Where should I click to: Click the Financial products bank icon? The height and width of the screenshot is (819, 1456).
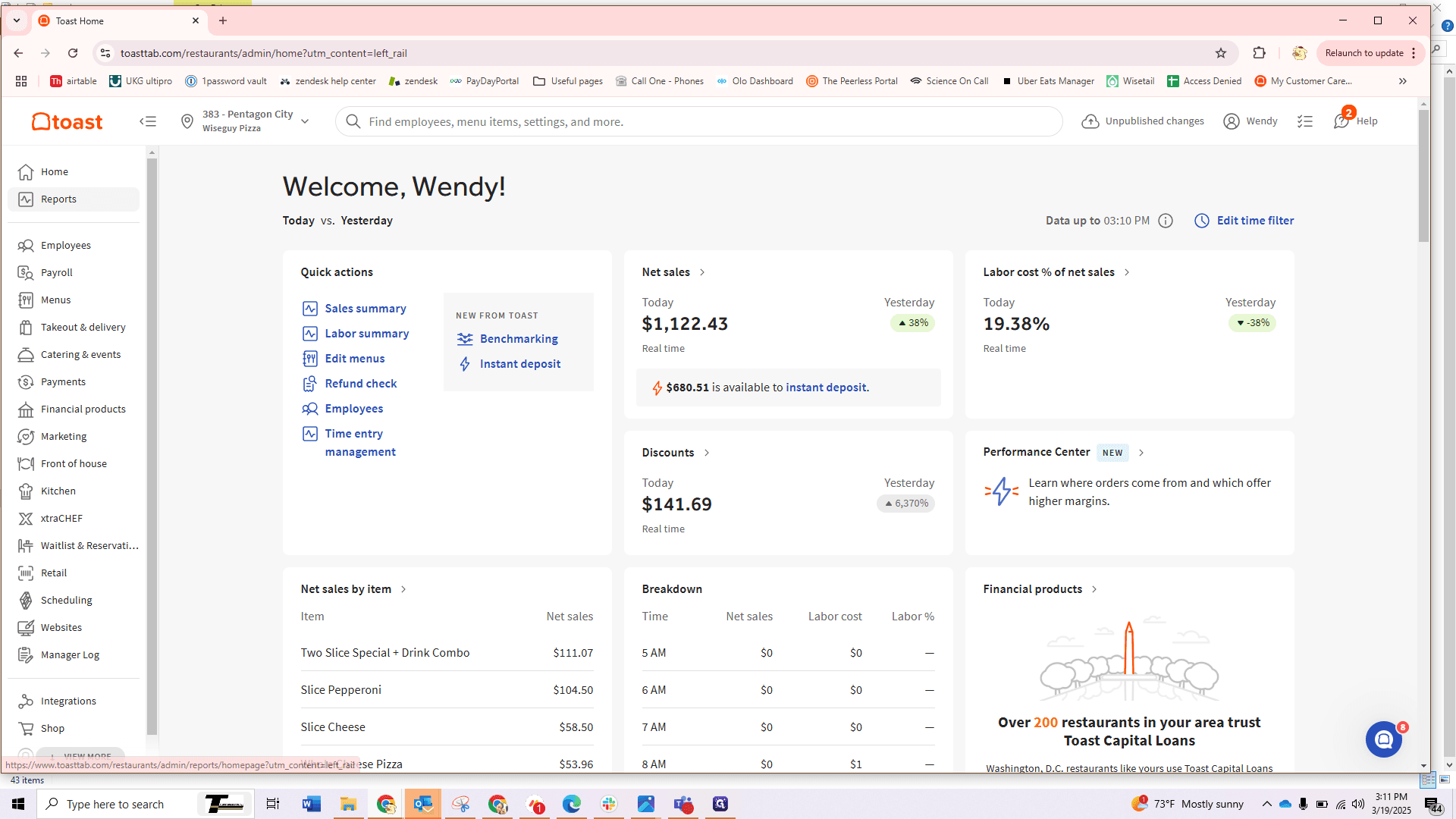[x=26, y=409]
